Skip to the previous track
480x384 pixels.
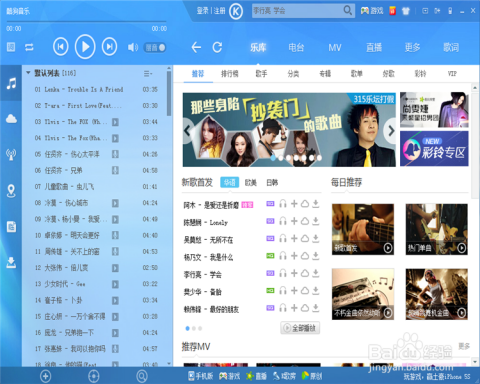coord(61,47)
